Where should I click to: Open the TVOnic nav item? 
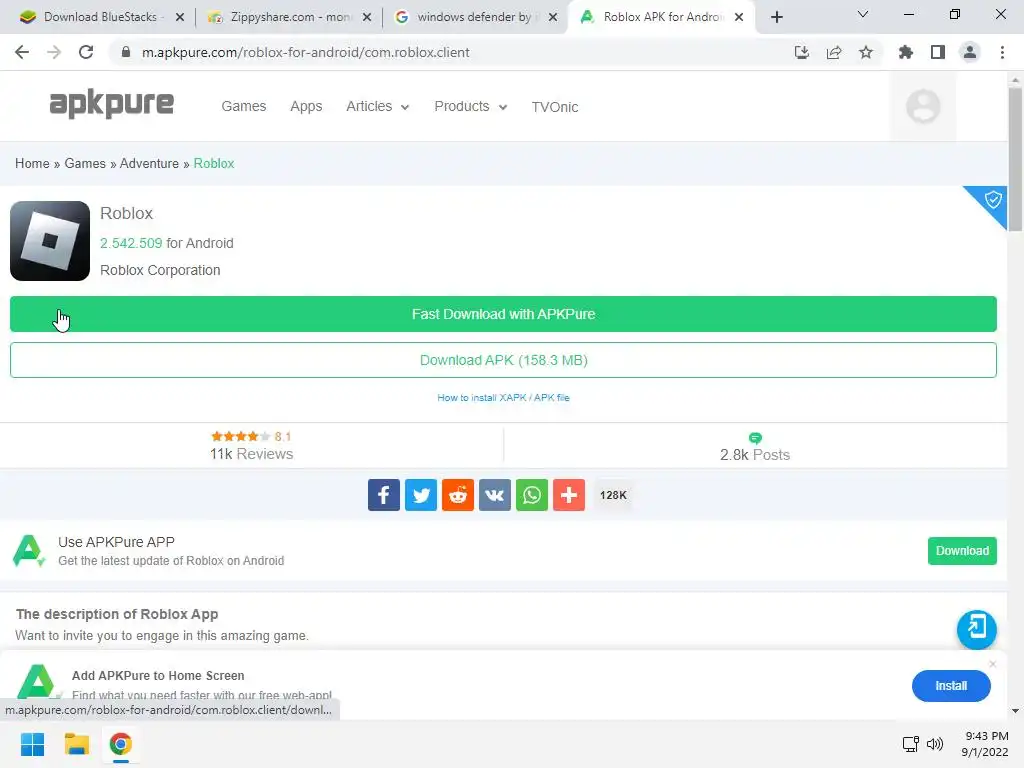point(554,106)
